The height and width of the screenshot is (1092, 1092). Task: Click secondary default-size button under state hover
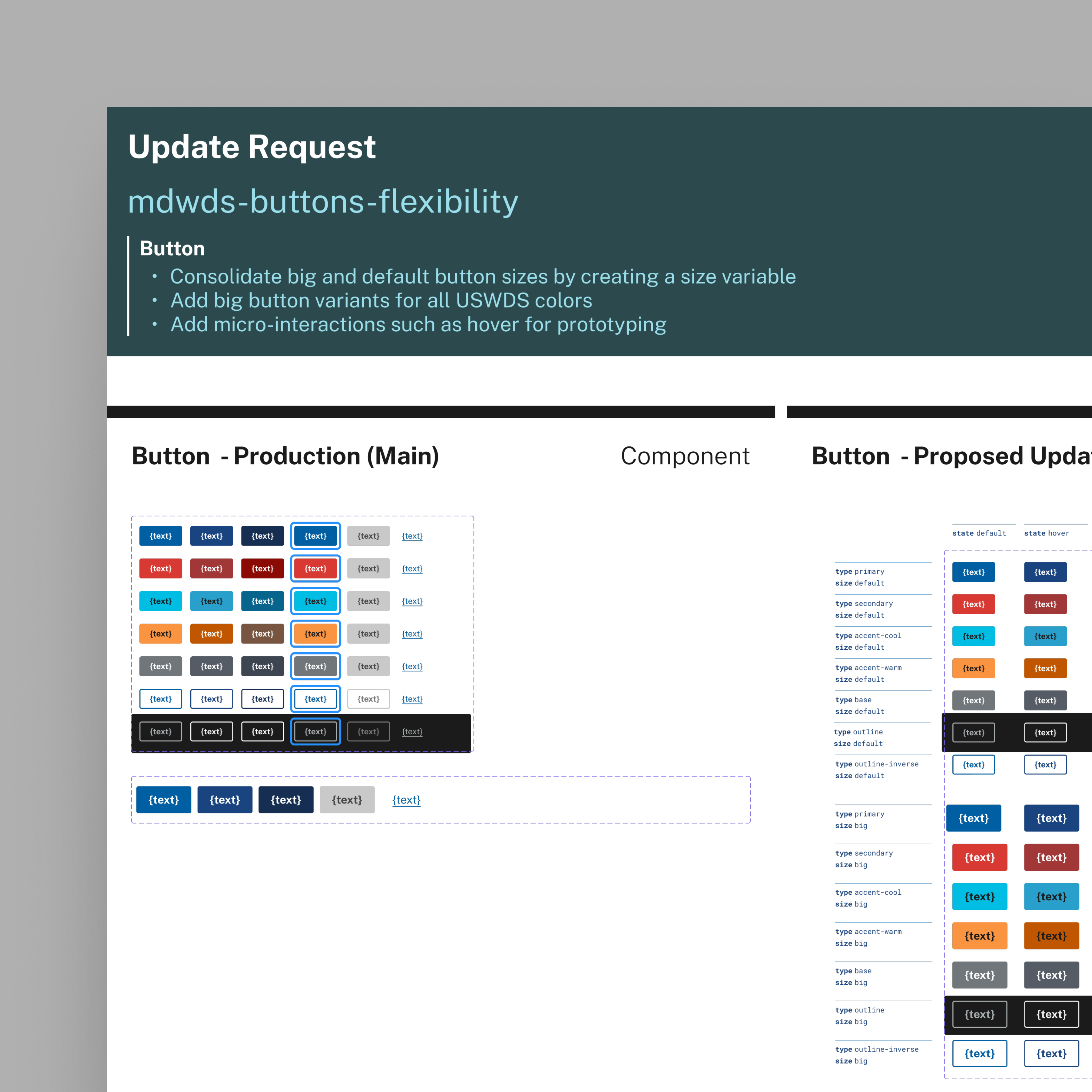pos(1045,604)
